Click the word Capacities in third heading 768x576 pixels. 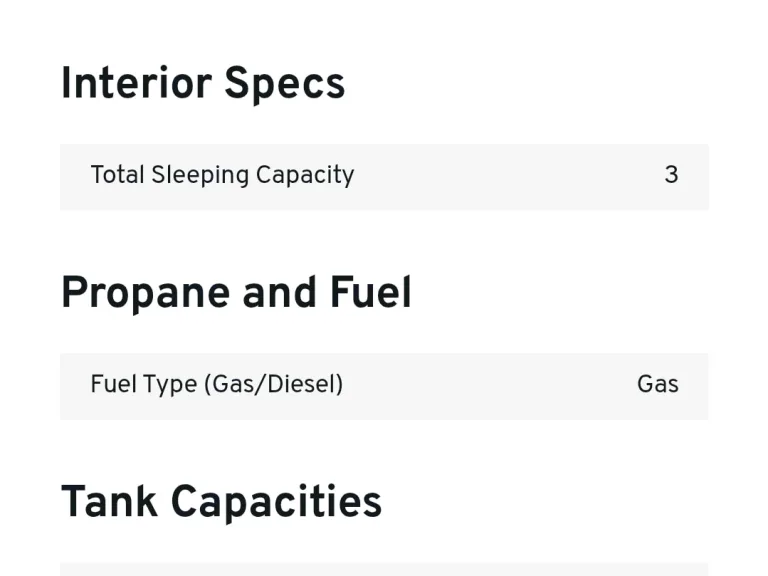pos(276,503)
